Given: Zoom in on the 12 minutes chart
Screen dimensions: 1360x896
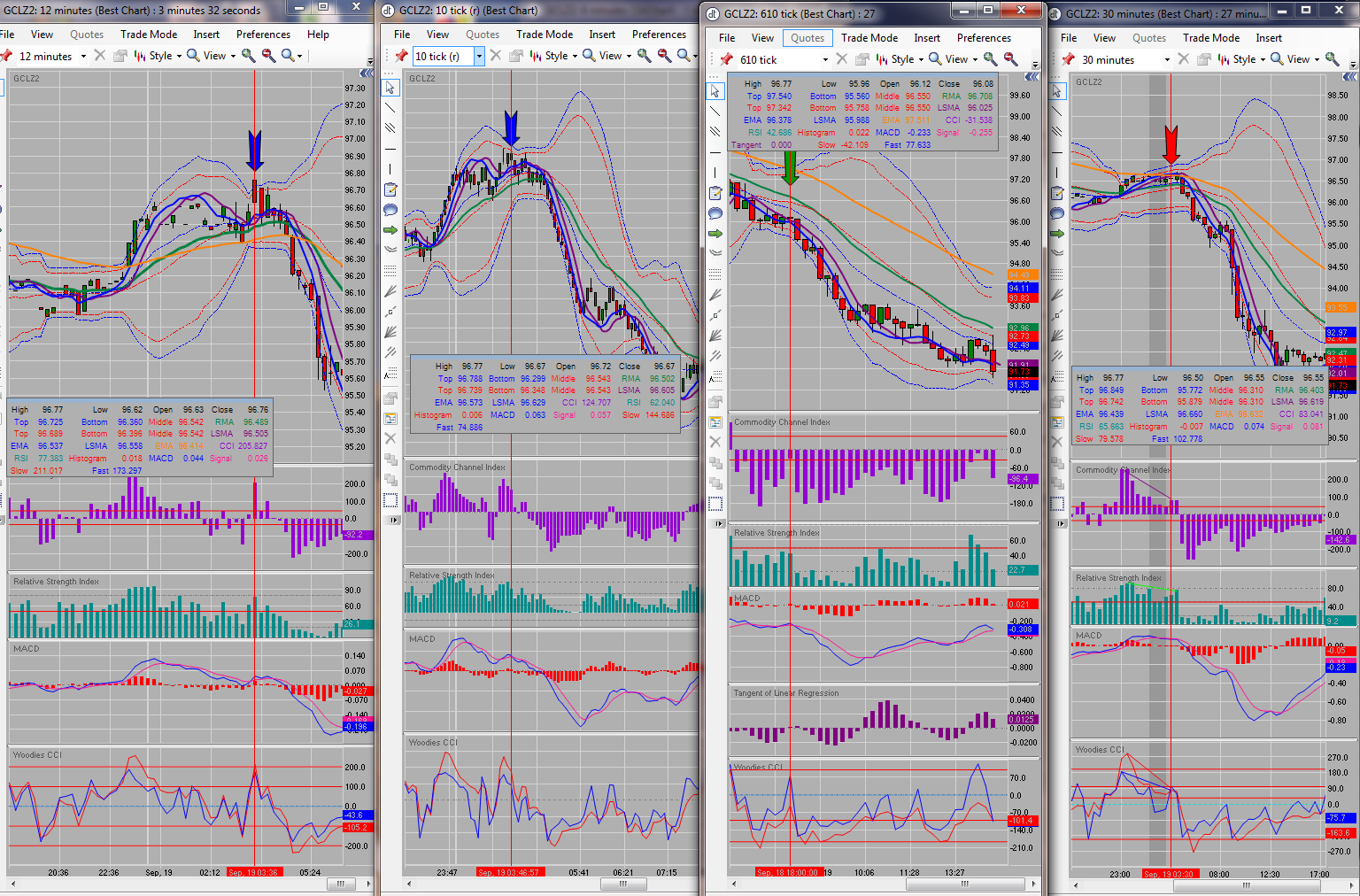Looking at the screenshot, I should click(249, 56).
